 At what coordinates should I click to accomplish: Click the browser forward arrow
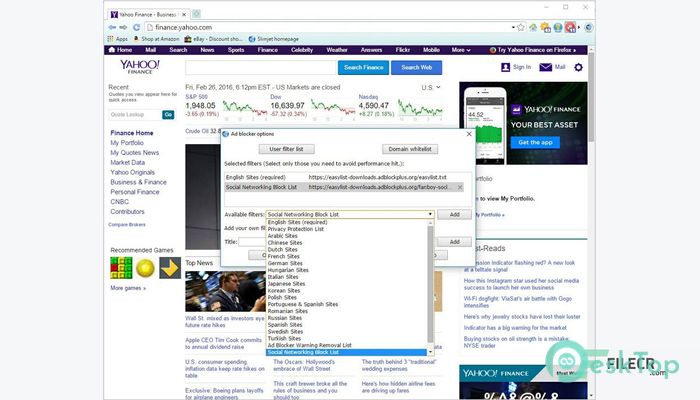pos(123,27)
